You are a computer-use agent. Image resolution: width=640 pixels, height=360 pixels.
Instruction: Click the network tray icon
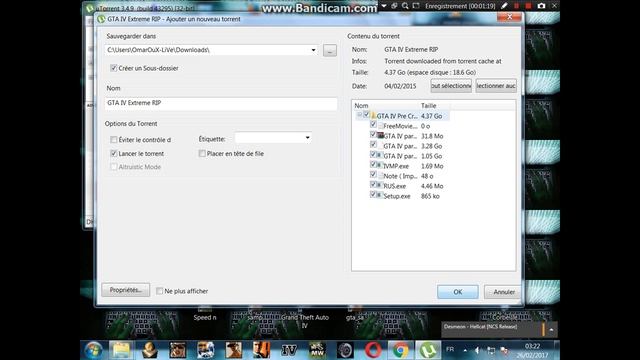pos(491,350)
